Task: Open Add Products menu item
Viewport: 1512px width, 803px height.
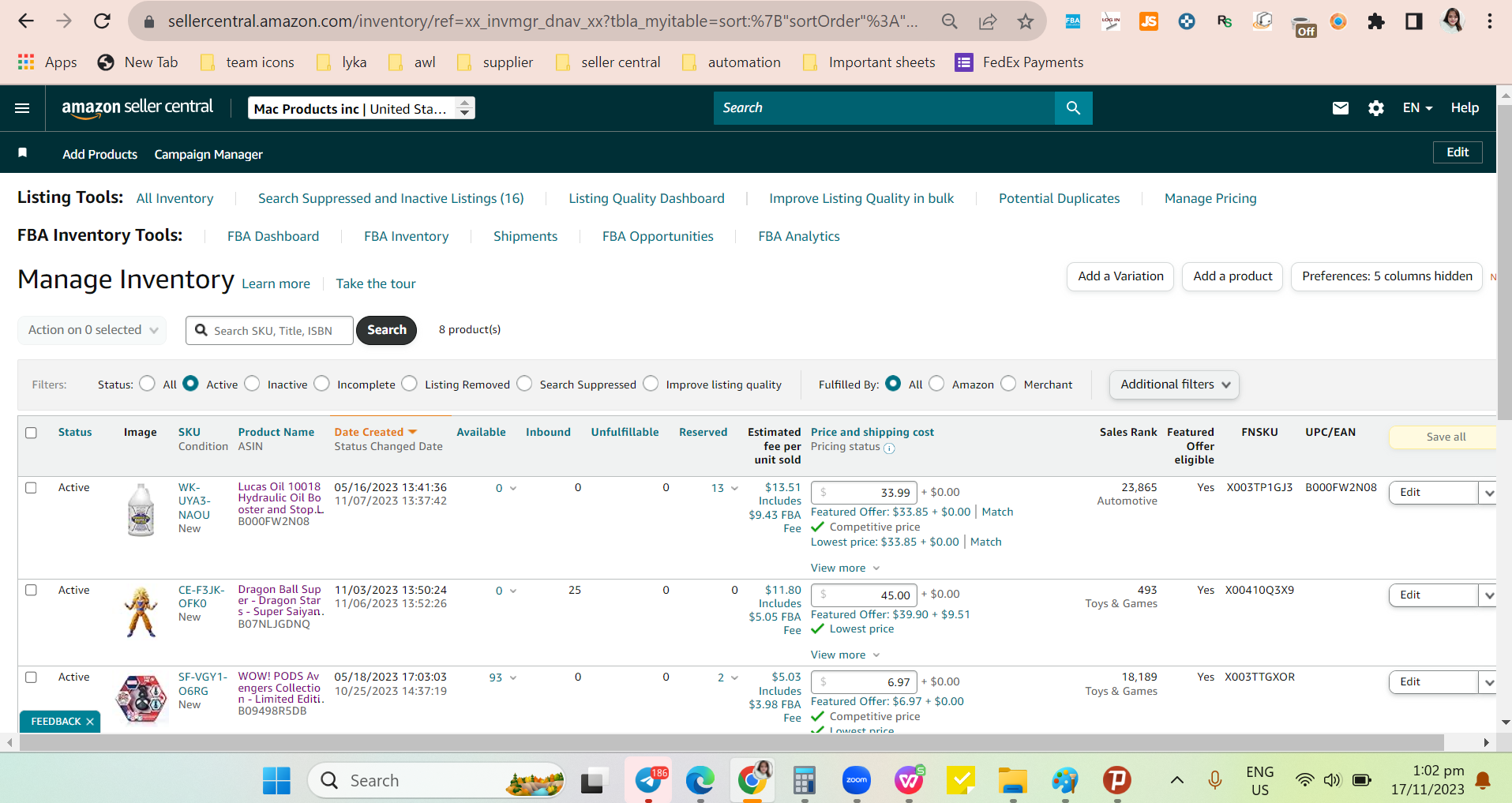Action: pos(100,154)
